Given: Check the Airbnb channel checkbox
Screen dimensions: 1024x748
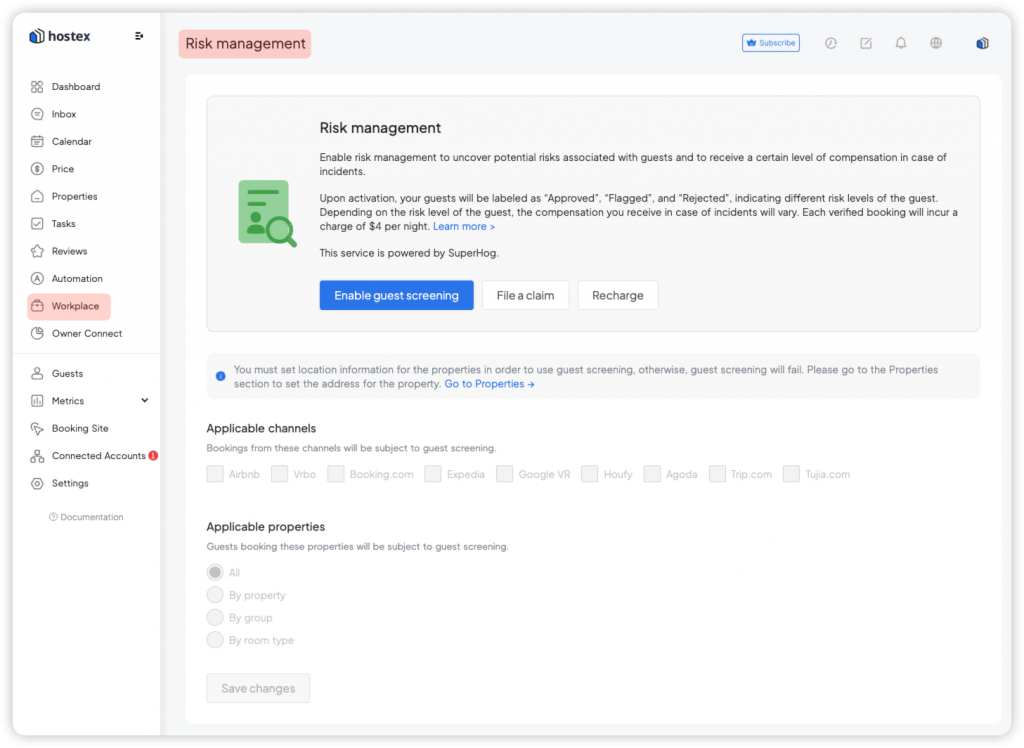Looking at the screenshot, I should pos(215,474).
